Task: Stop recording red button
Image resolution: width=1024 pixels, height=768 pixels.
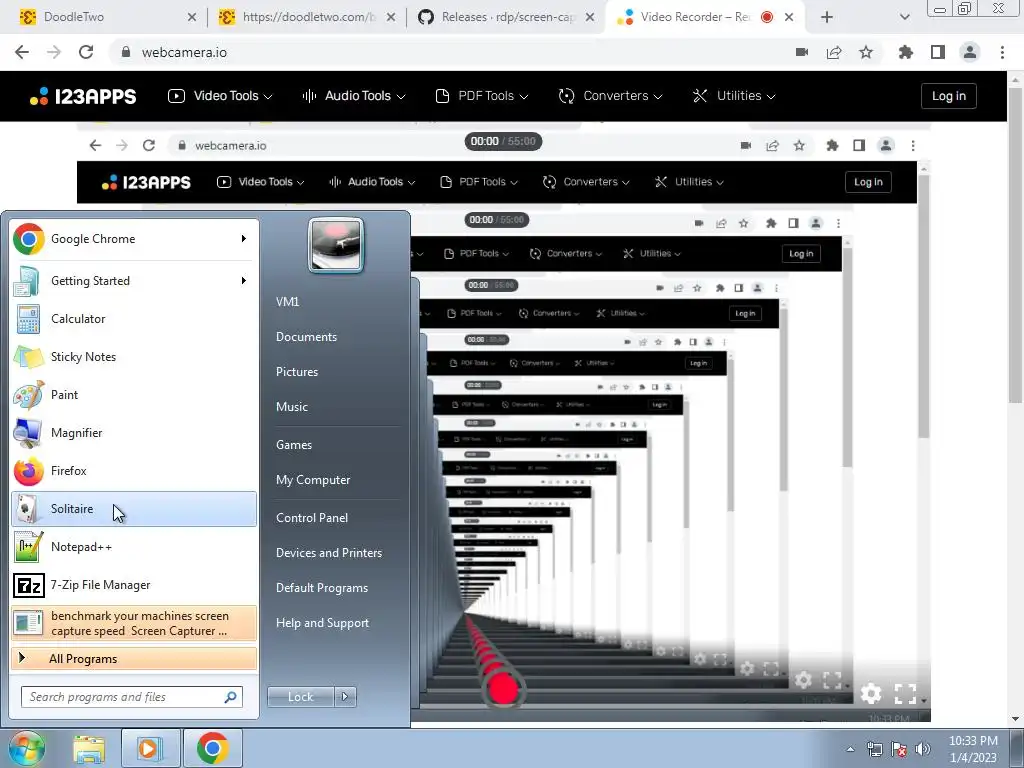Action: (503, 688)
